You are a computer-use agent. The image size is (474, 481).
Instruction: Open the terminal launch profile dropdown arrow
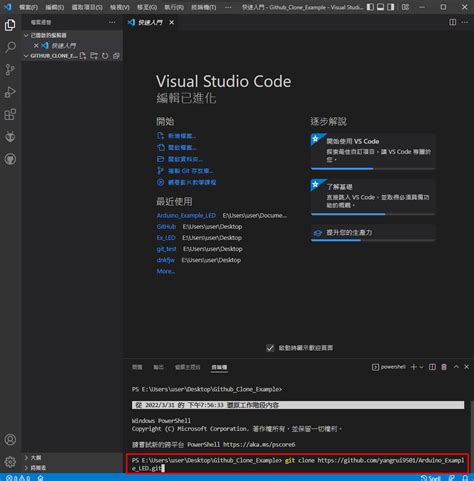click(x=421, y=367)
